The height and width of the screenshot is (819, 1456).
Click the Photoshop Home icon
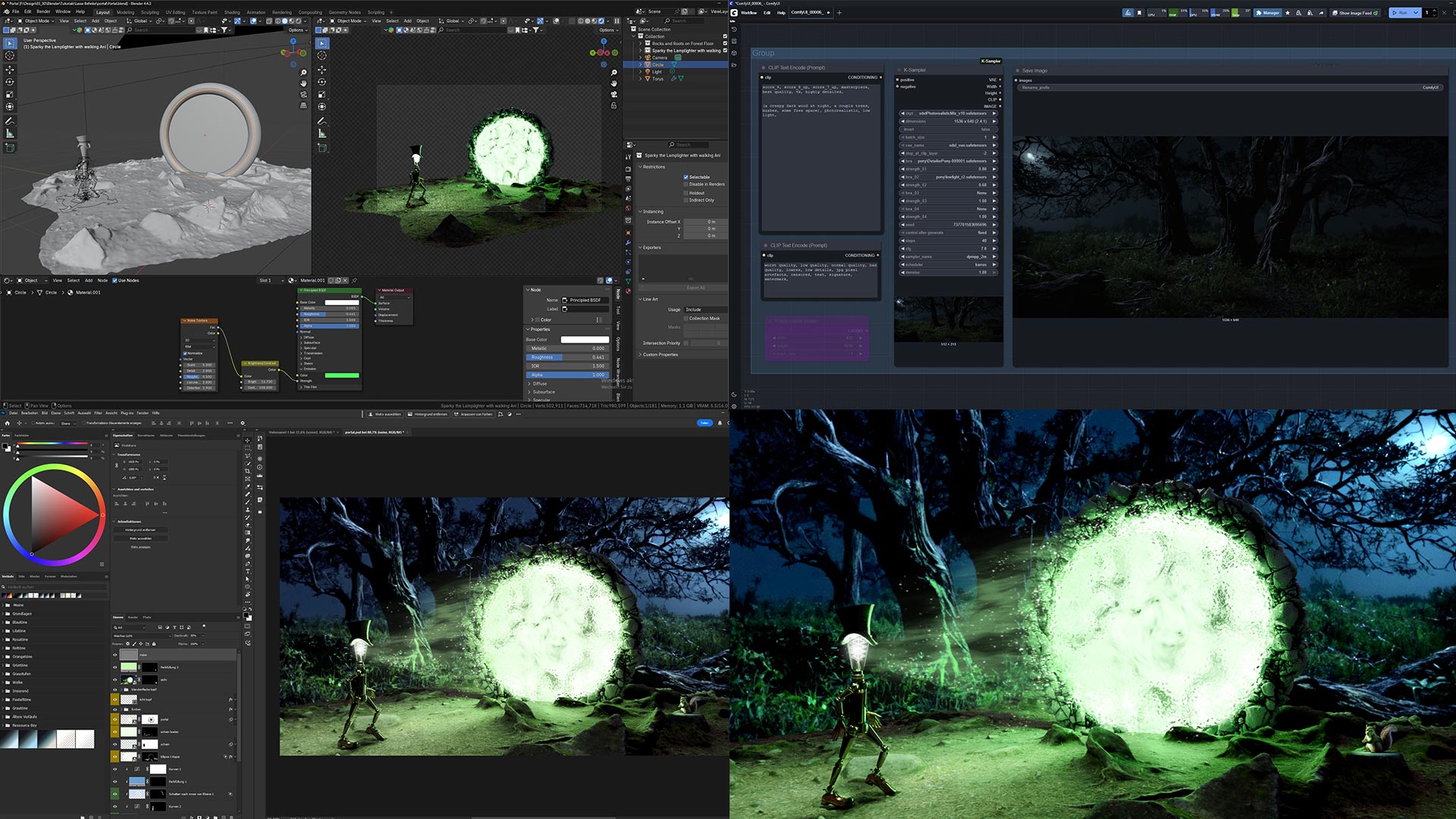pos(8,423)
